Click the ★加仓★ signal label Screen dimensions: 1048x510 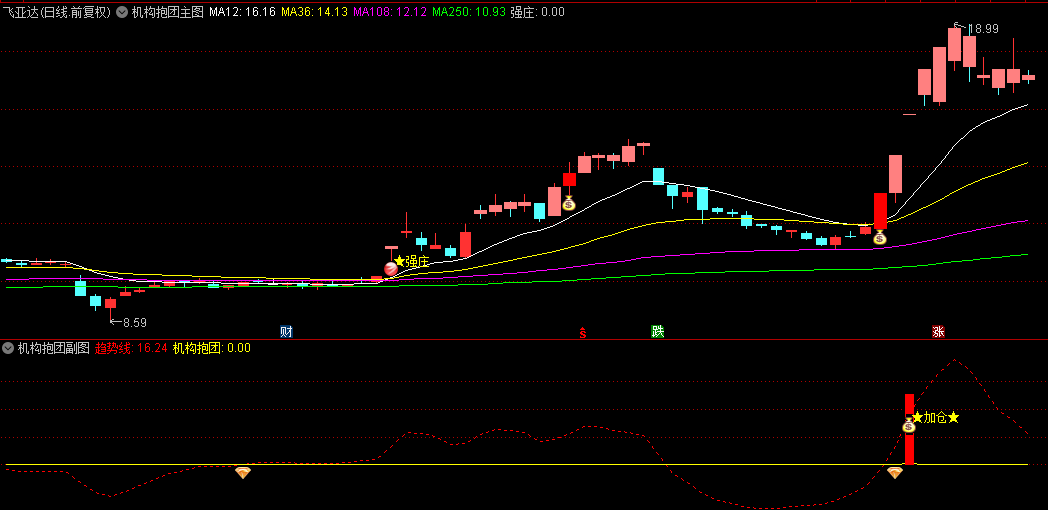coord(936,418)
